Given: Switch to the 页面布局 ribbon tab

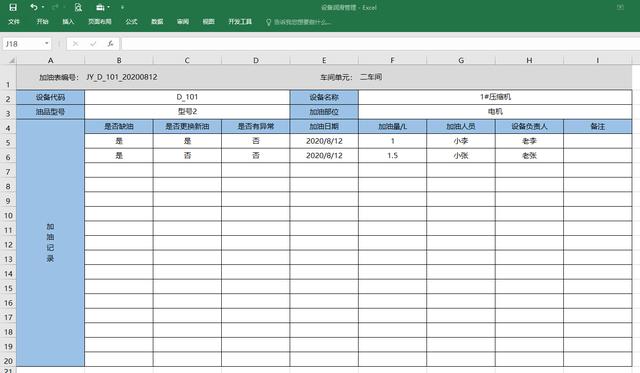Looking at the screenshot, I should (100, 22).
